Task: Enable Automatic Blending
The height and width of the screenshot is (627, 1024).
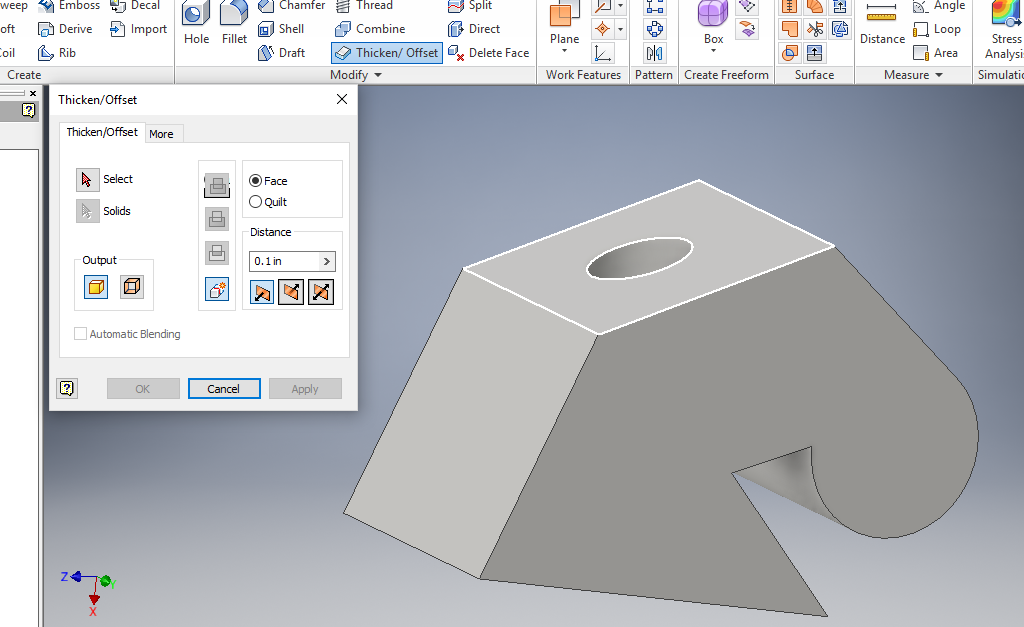Action: click(80, 334)
